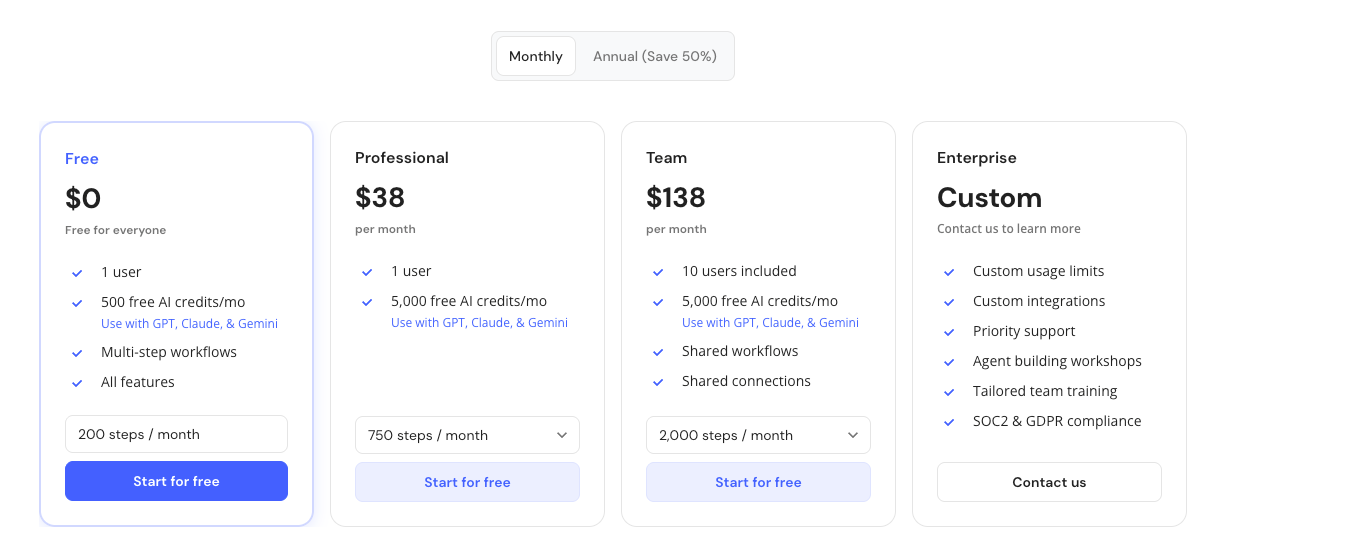Start for free on Professional plan

click(467, 482)
